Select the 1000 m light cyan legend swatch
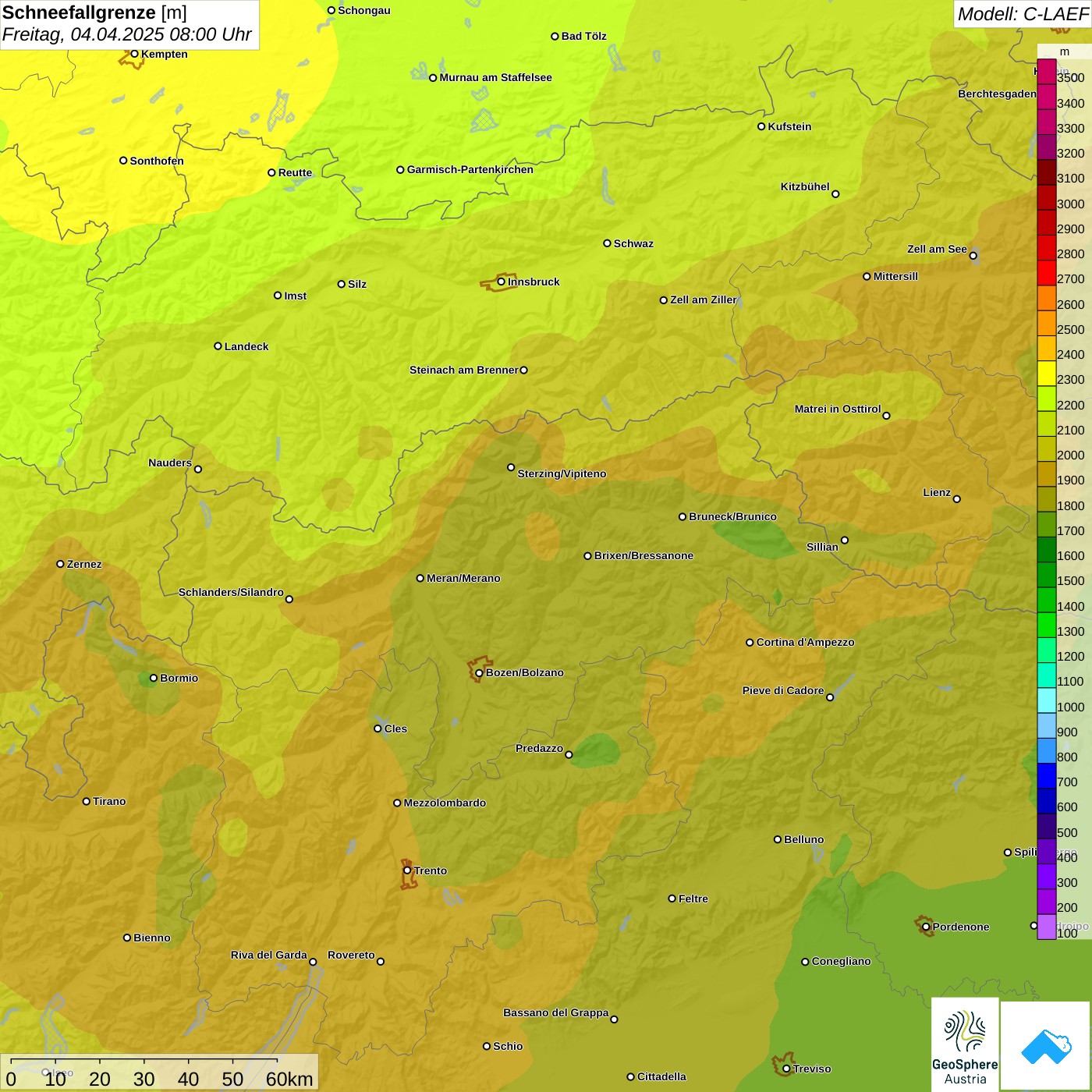Screen dimensions: 1092x1092 (1047, 700)
